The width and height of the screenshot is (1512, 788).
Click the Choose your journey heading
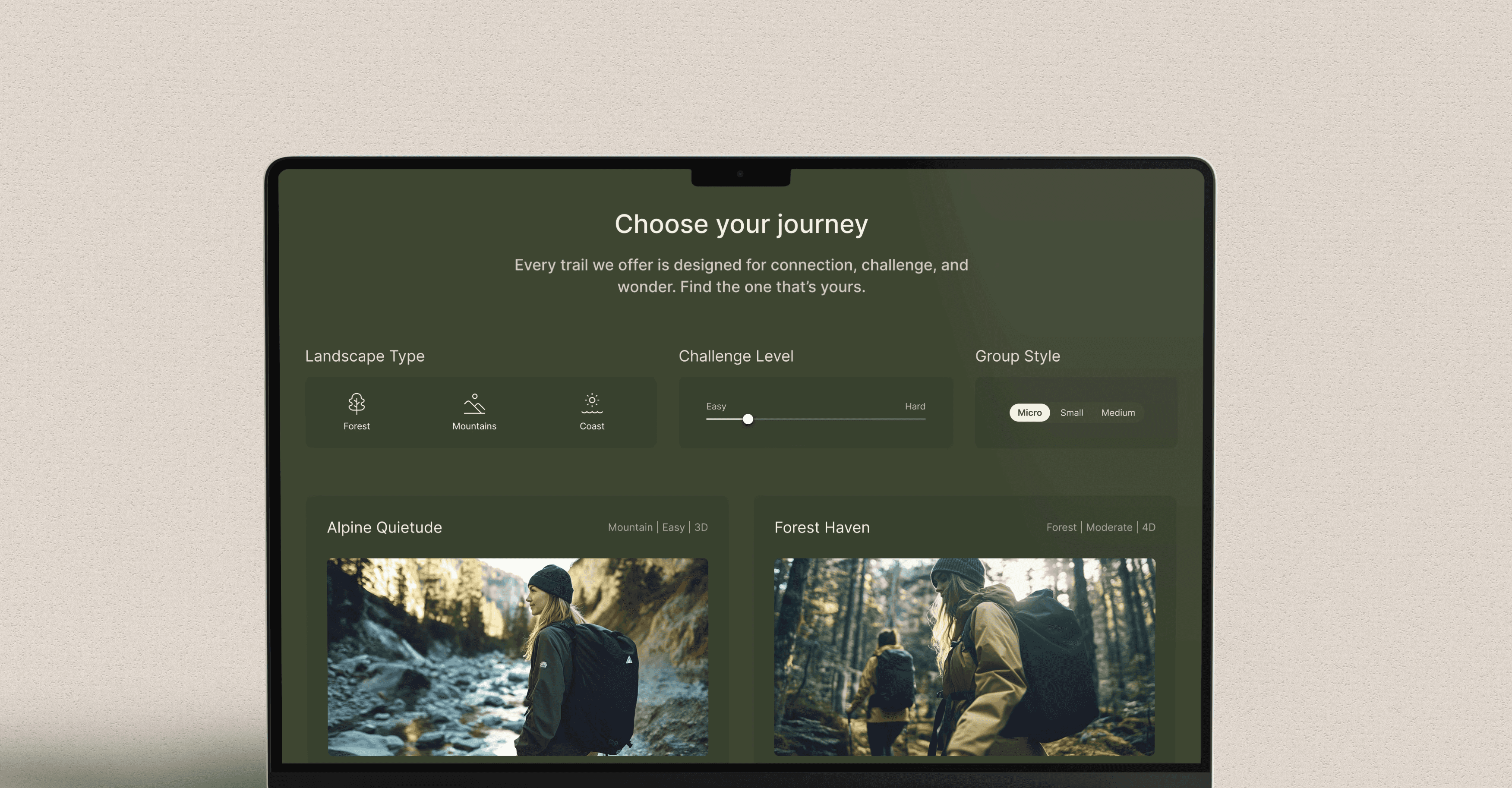click(x=741, y=224)
